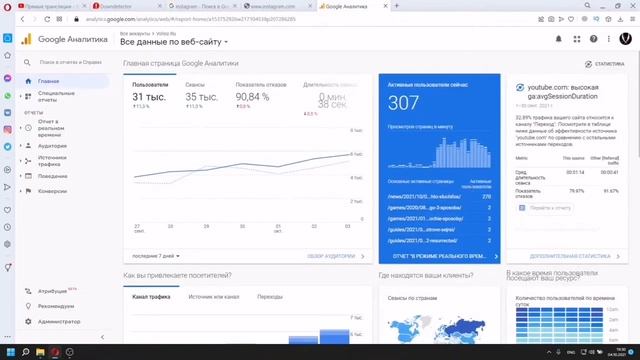
Task: Click the Google Analytics logo
Action: pyautogui.click(x=27, y=39)
